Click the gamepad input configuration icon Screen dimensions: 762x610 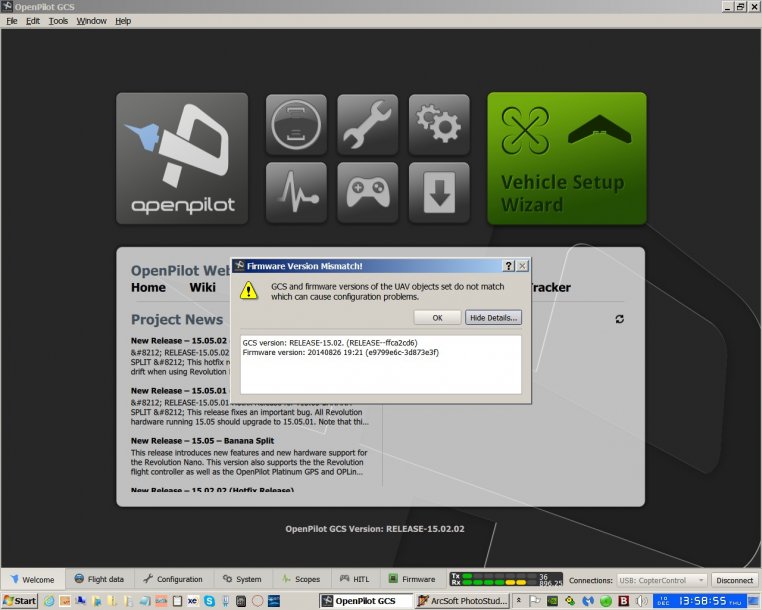[x=367, y=192]
